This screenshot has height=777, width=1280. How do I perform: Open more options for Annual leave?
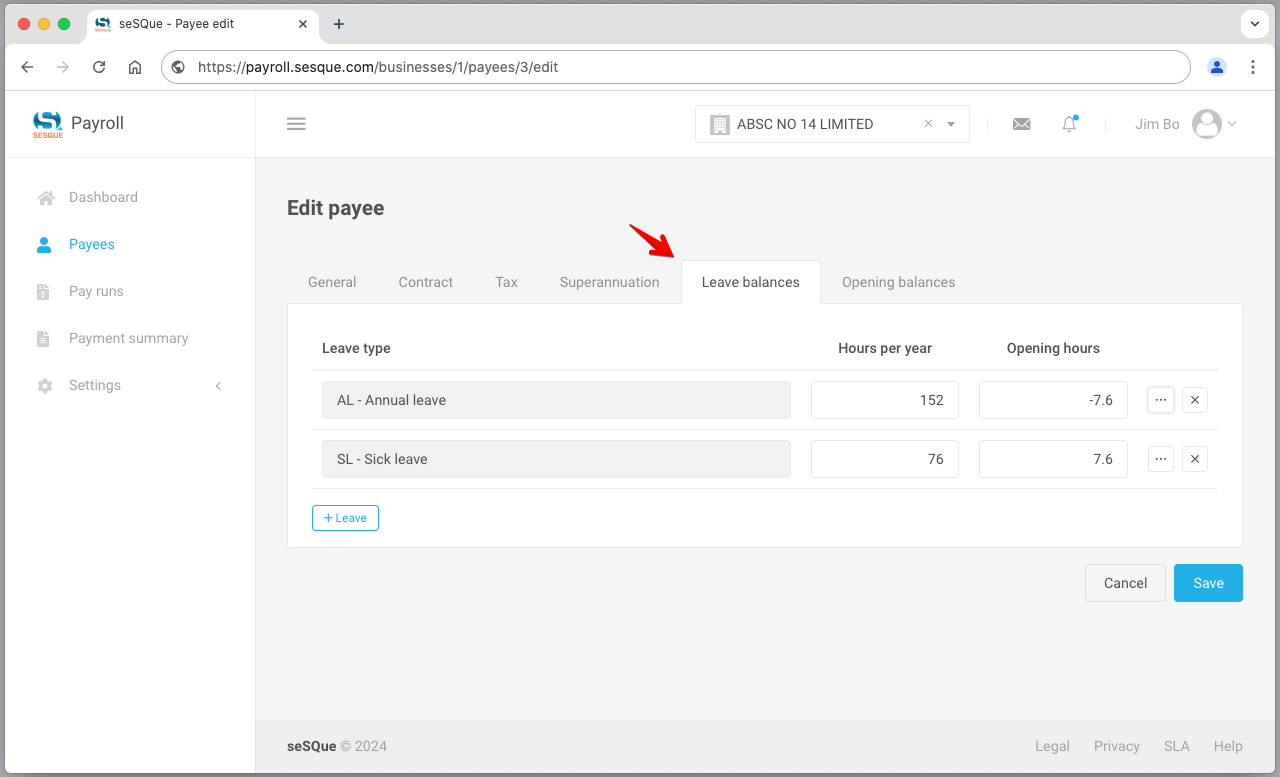coord(1160,400)
